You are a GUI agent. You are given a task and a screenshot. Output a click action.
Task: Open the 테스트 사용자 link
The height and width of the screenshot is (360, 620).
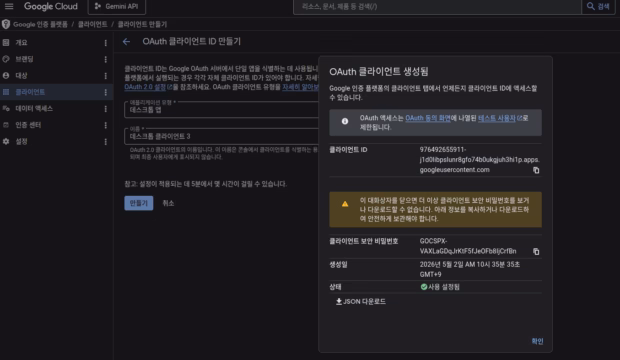pos(500,118)
